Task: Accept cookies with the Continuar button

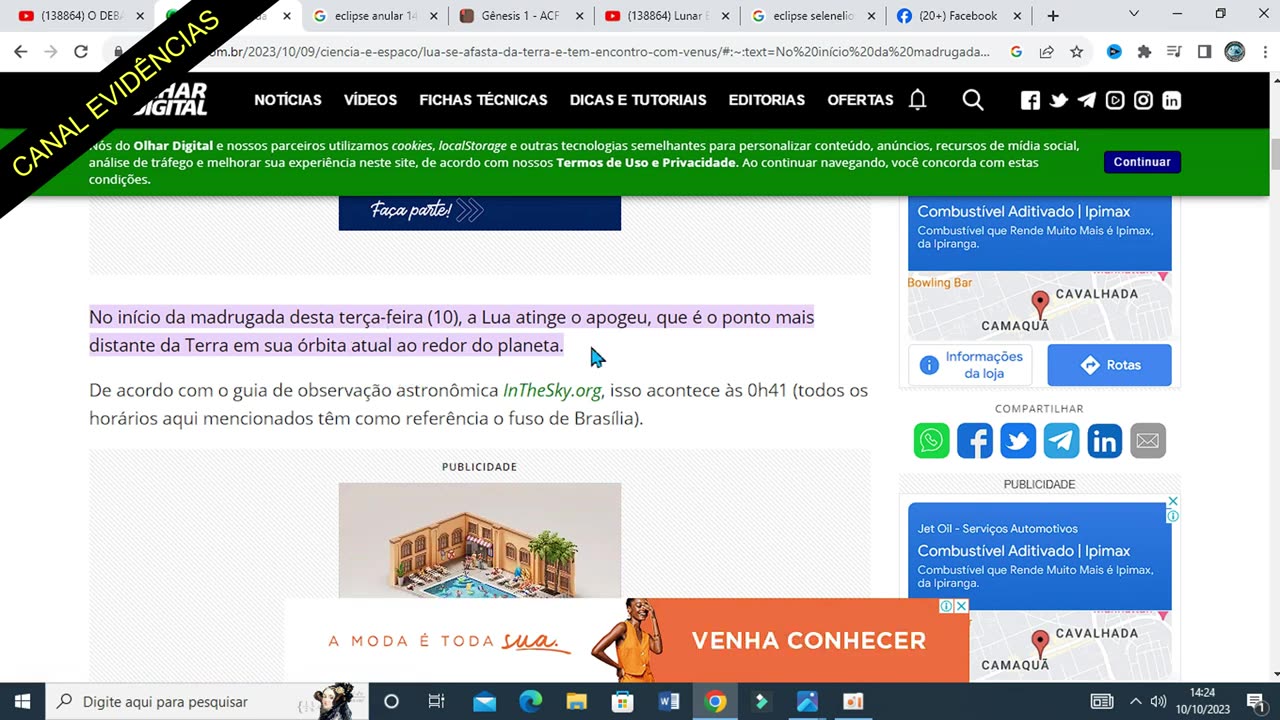Action: tap(1142, 162)
